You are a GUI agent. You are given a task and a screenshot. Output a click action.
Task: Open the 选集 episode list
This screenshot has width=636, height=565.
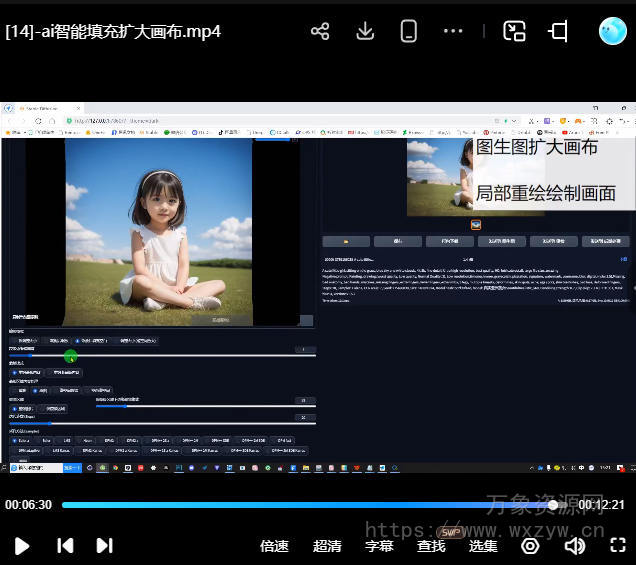click(483, 545)
